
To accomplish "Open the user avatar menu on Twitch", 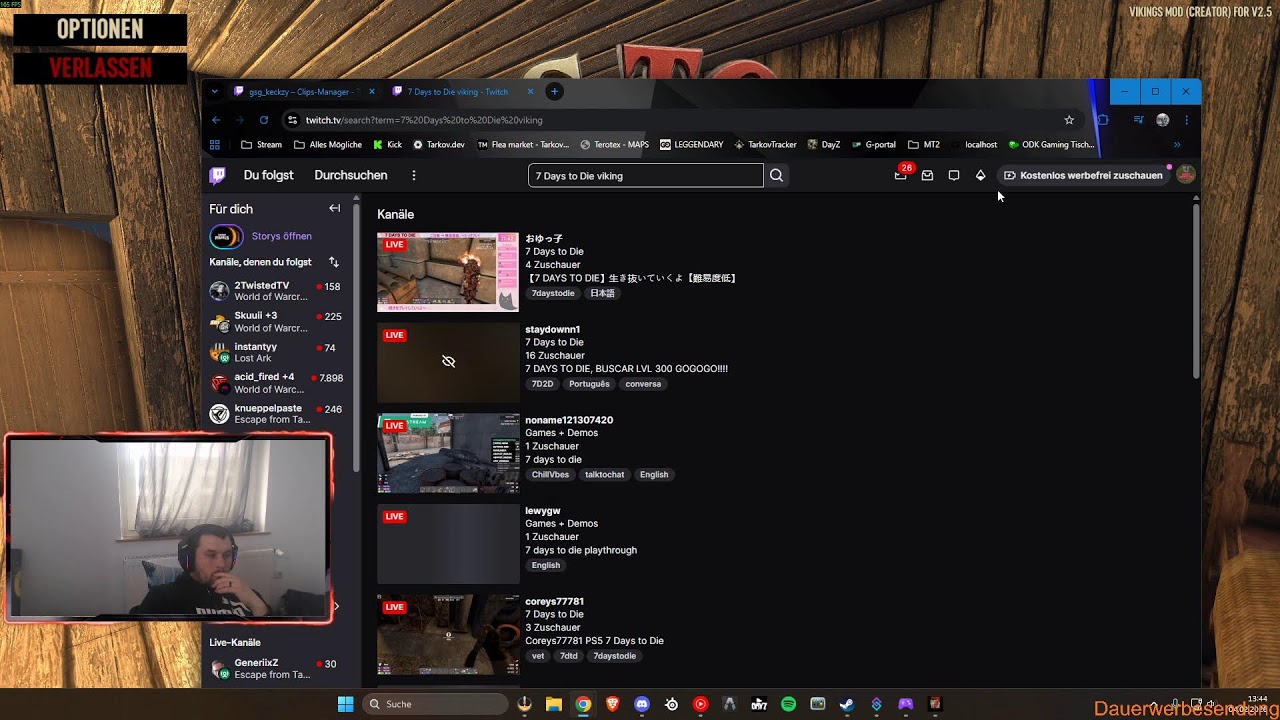I will (x=1186, y=175).
